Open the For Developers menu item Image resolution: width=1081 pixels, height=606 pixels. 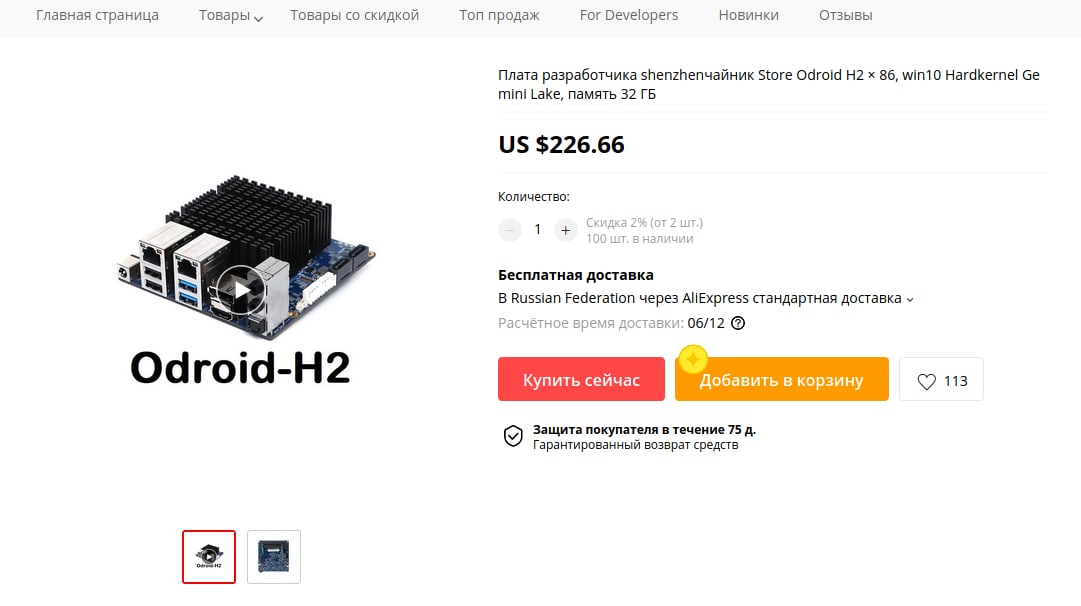pos(629,15)
